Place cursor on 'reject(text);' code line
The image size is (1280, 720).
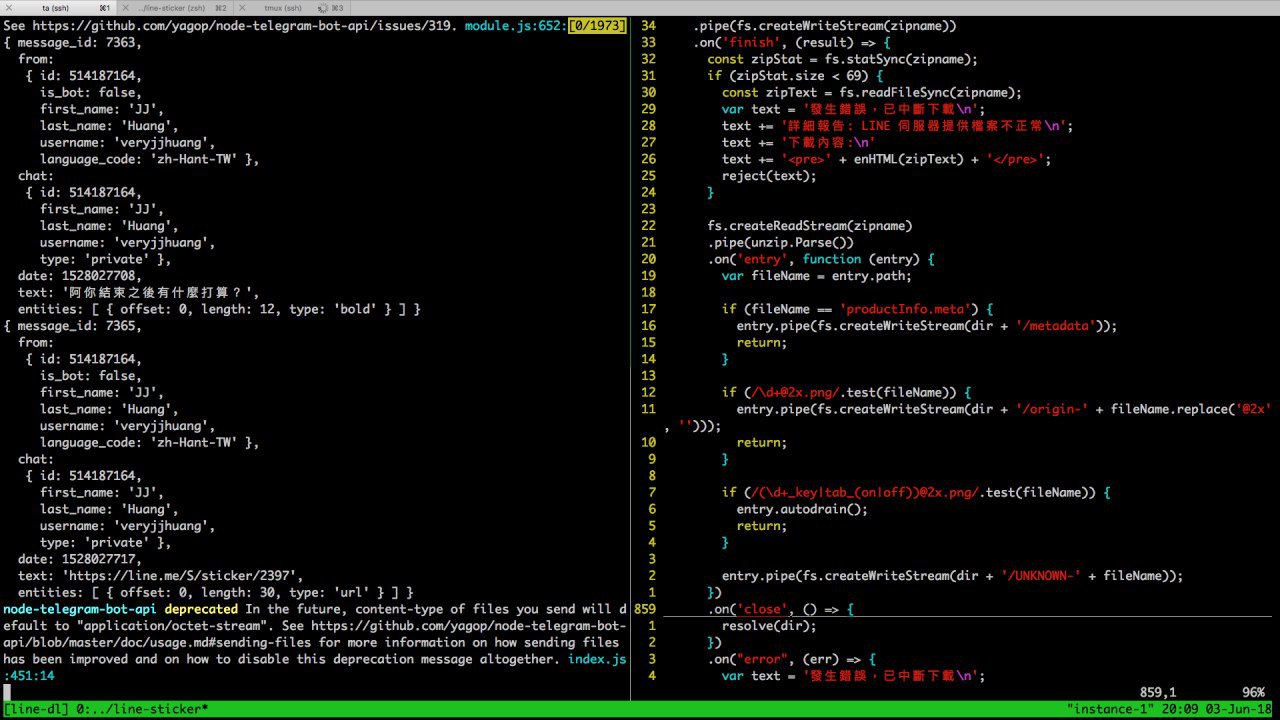(768, 176)
